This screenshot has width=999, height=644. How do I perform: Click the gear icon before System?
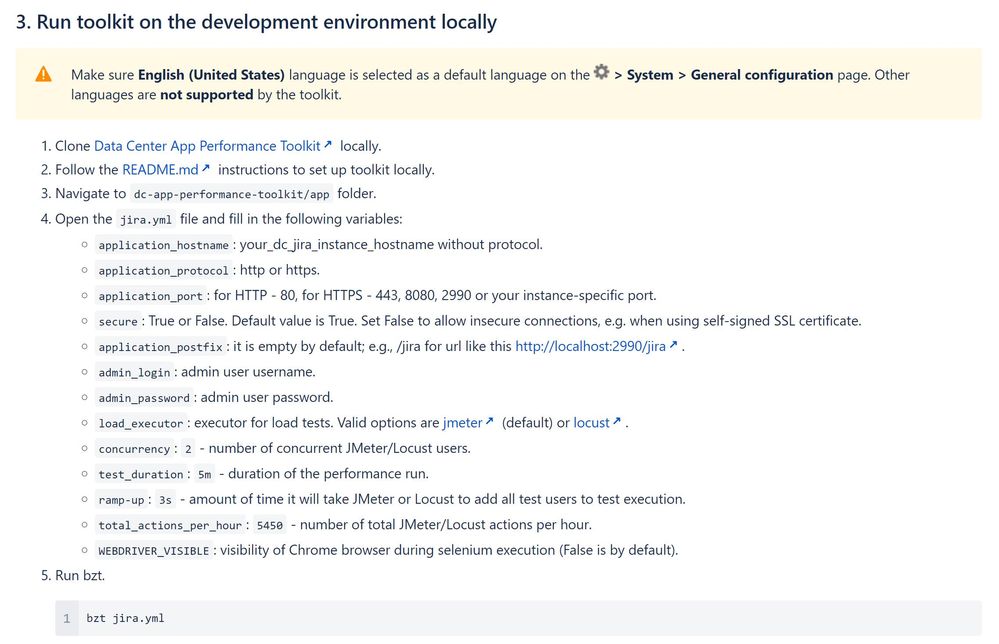[x=601, y=71]
